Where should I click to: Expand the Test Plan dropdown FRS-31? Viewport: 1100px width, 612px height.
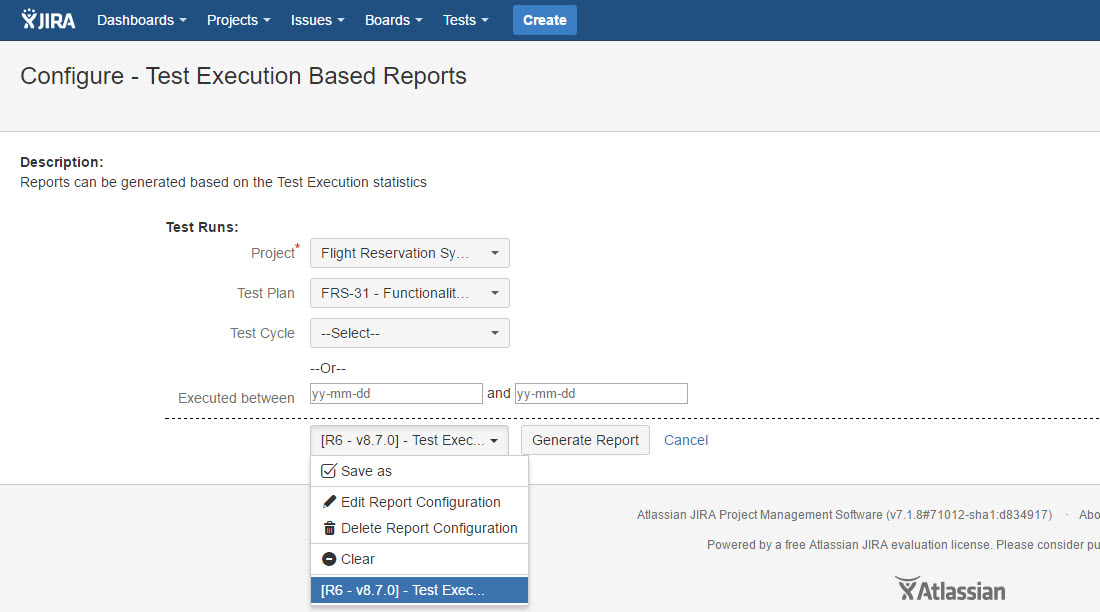(x=409, y=293)
